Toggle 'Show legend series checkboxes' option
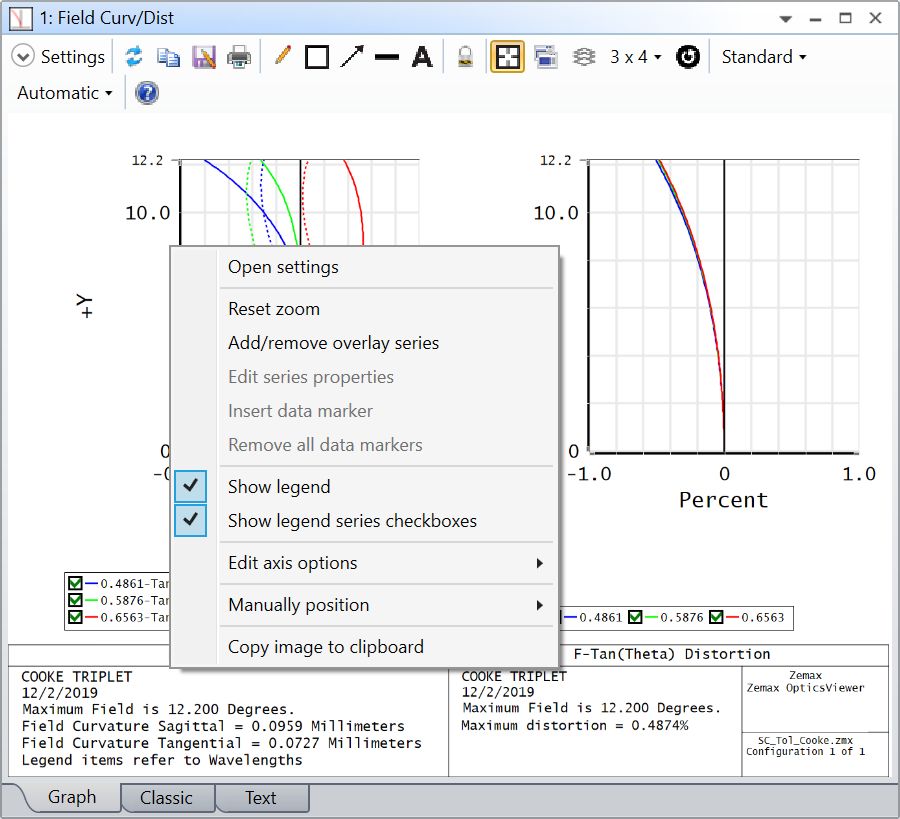 coord(352,521)
